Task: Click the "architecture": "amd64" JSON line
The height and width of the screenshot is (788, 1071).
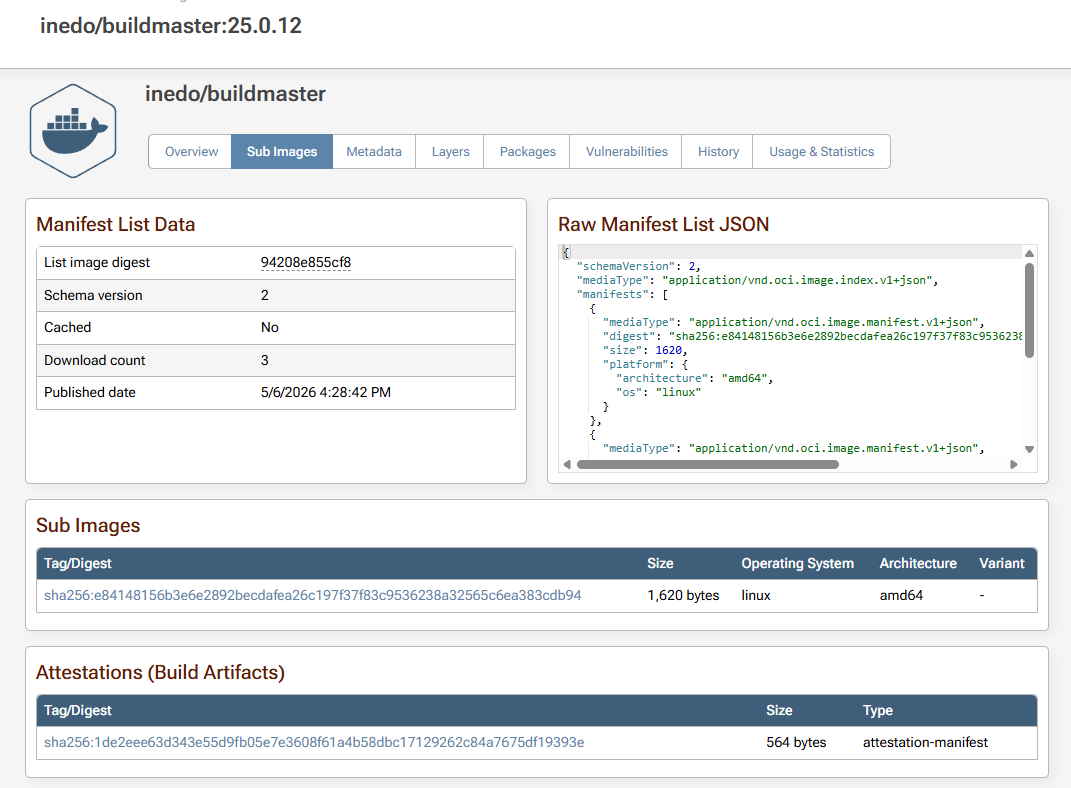Action: [694, 378]
